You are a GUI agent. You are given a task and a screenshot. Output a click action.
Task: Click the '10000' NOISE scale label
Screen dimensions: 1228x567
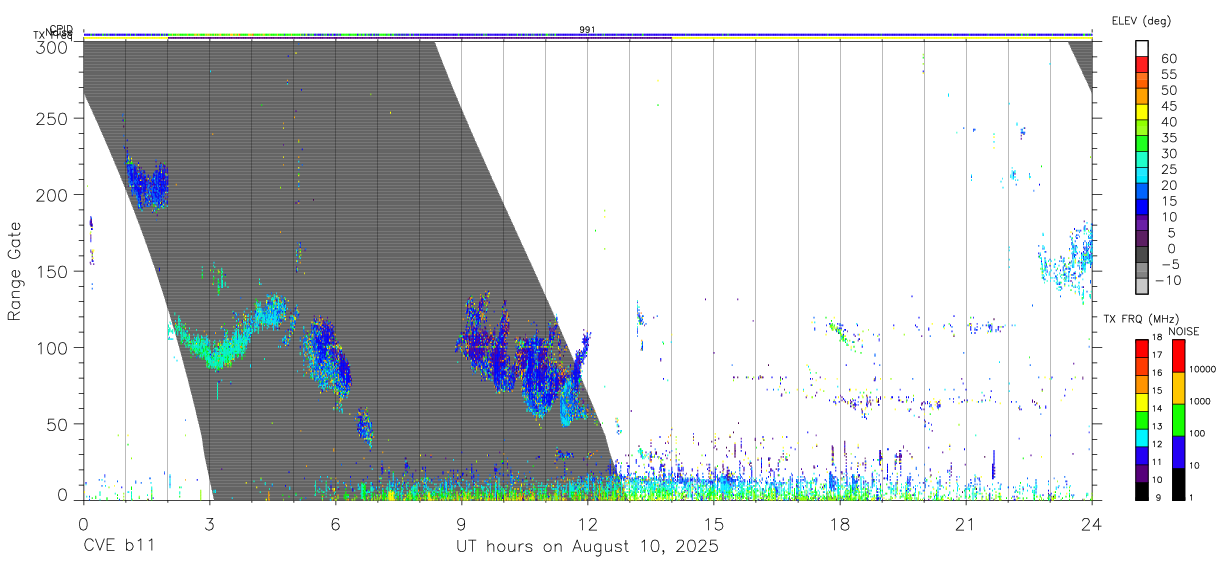(1203, 369)
